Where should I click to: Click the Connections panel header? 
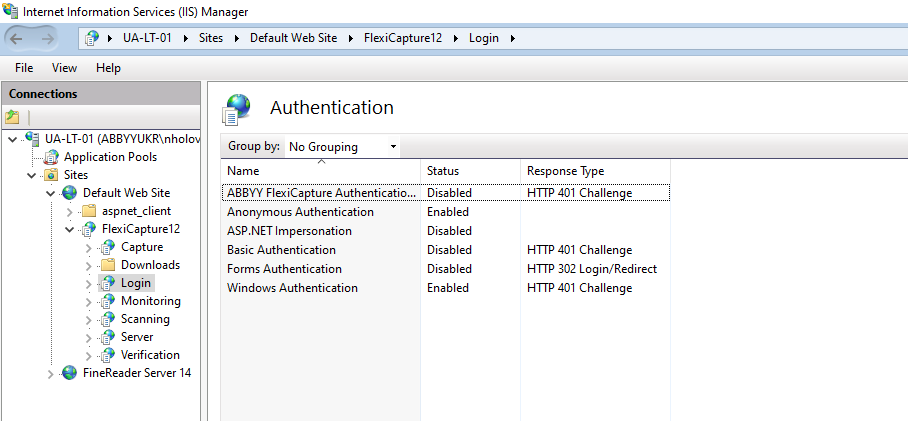pos(101,94)
